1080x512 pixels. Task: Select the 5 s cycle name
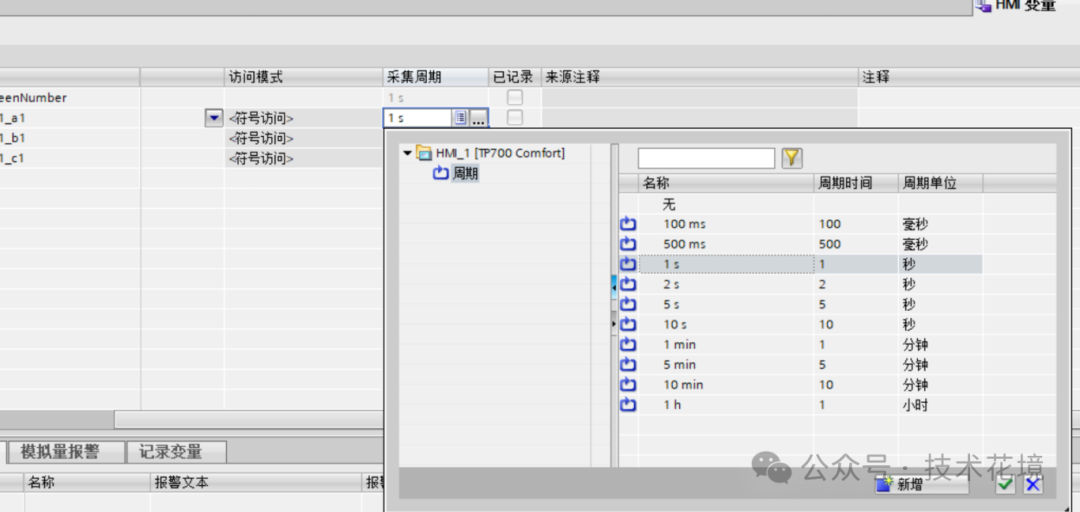(672, 304)
